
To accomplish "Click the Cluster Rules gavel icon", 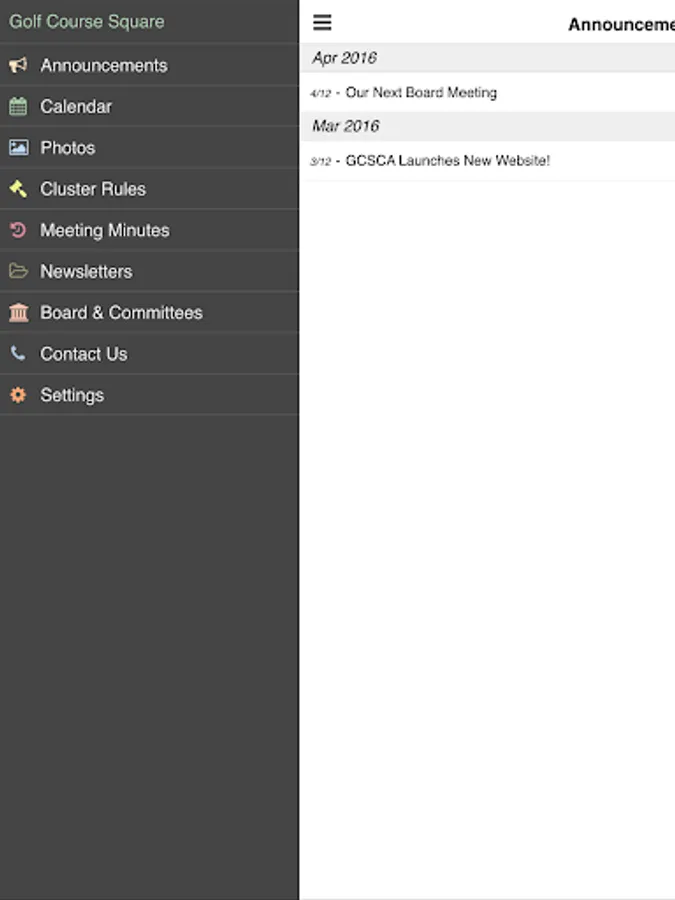I will pos(18,189).
